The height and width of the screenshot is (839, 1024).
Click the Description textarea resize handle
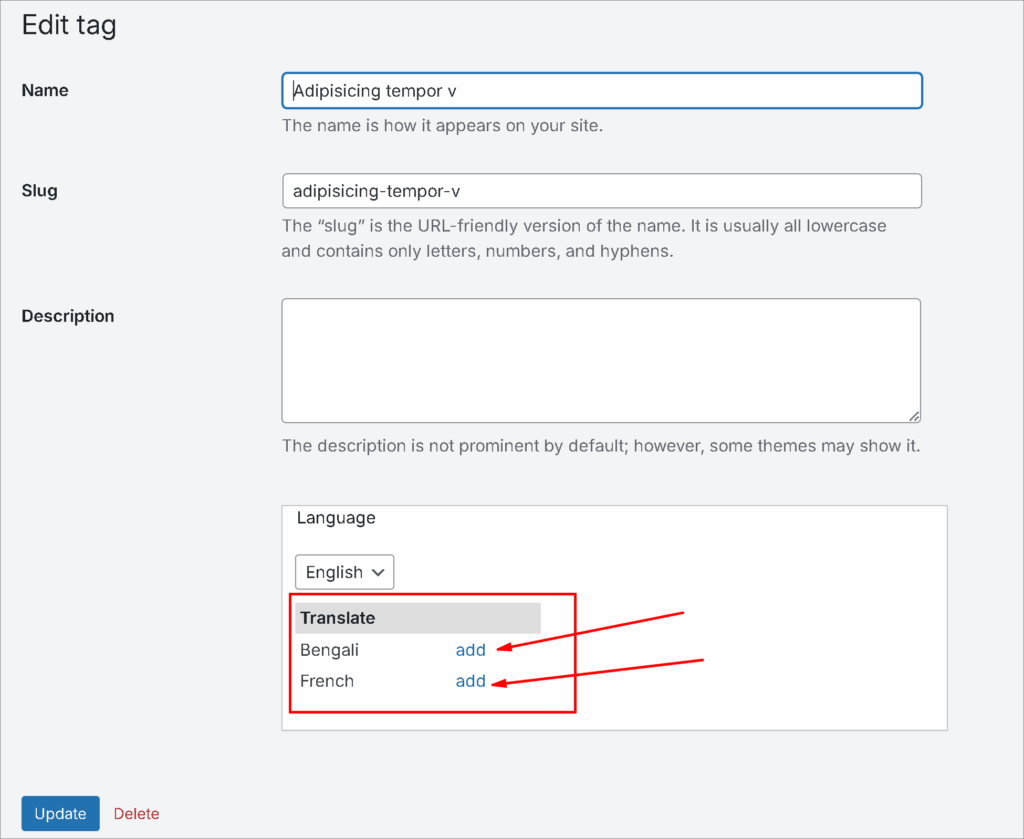914,416
